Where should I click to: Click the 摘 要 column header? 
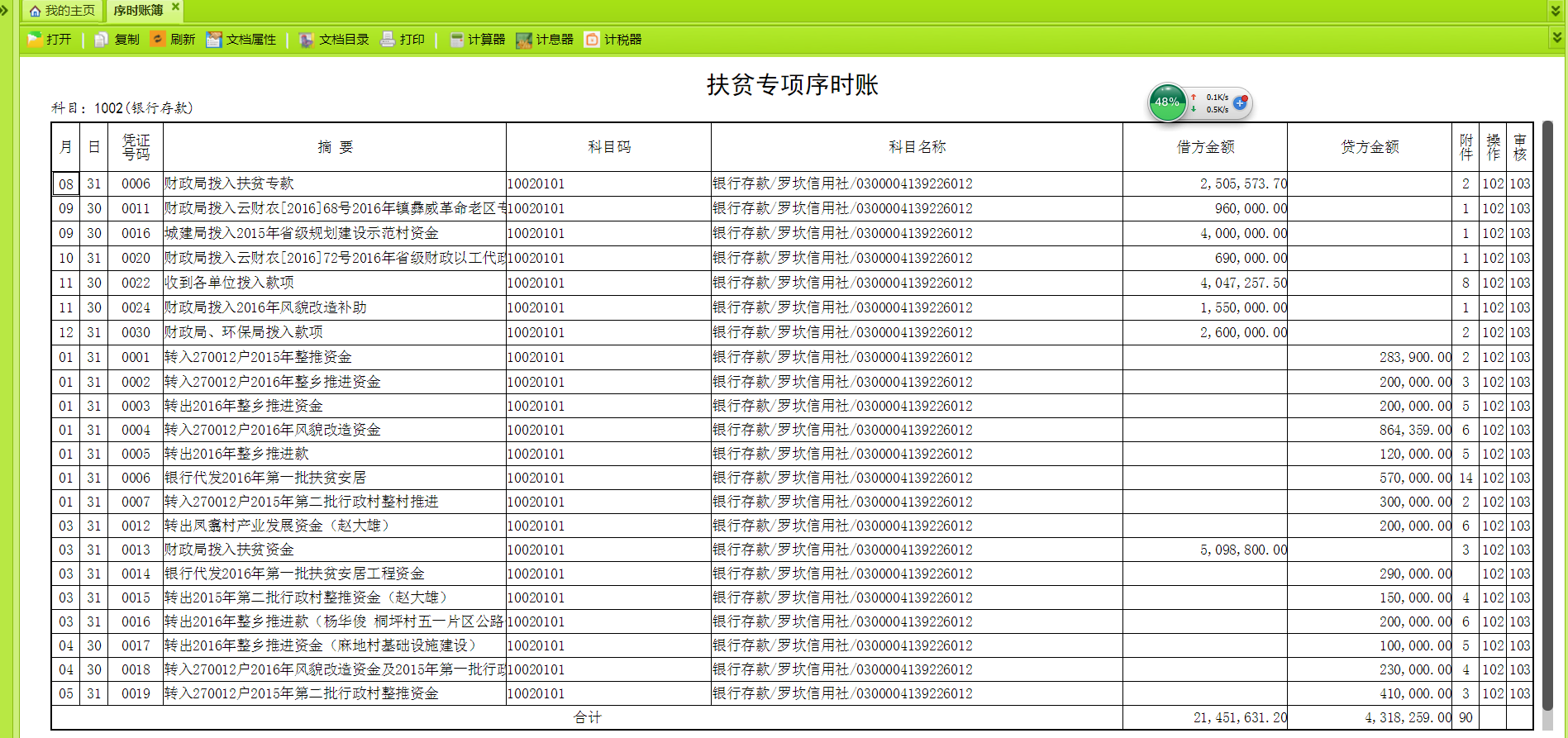pos(335,147)
